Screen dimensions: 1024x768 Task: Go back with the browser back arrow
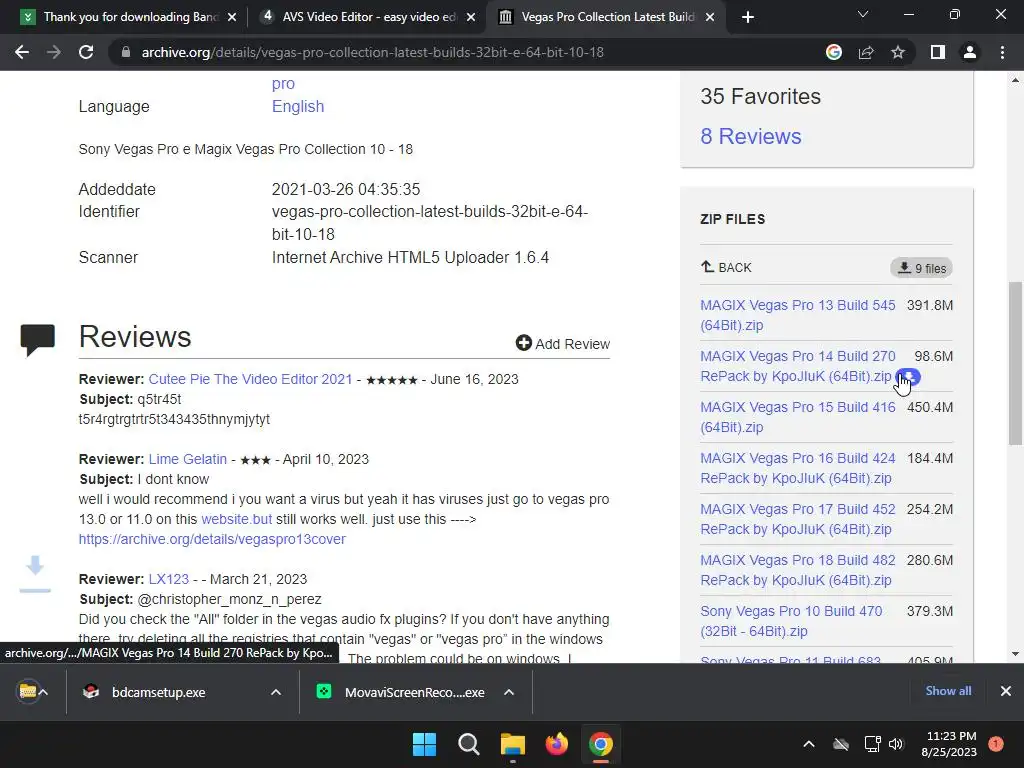tap(22, 52)
